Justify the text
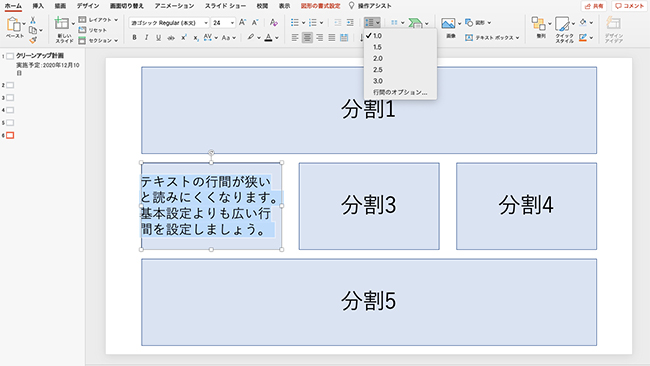Image resolution: width=650 pixels, height=366 pixels. coord(332,38)
